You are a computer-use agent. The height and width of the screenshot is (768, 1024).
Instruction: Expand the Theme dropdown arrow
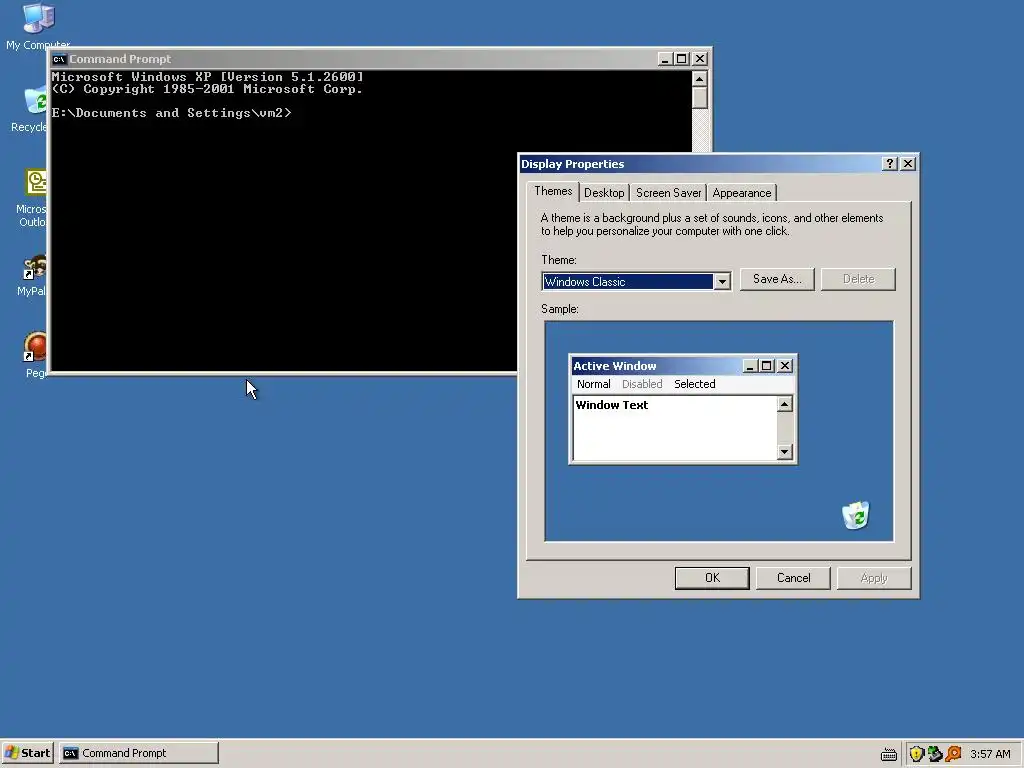(722, 281)
